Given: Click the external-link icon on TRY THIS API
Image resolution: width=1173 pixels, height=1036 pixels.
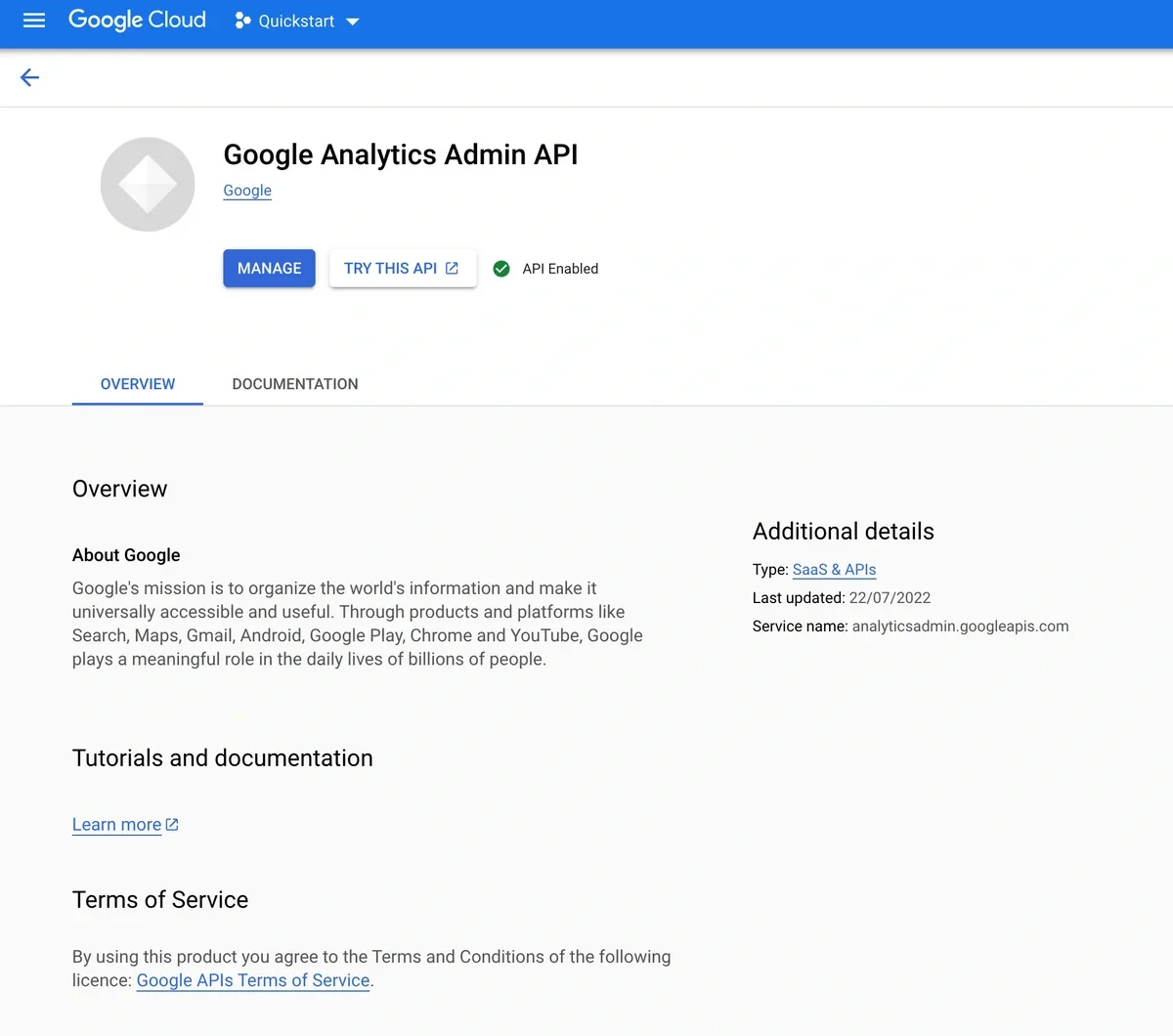Looking at the screenshot, I should point(451,267).
